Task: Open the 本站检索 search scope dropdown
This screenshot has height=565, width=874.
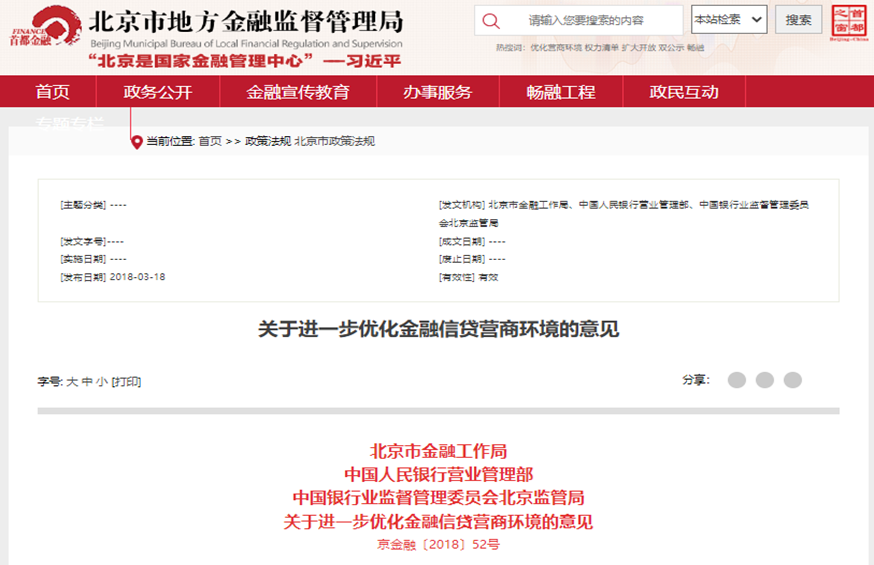Action: pos(729,20)
